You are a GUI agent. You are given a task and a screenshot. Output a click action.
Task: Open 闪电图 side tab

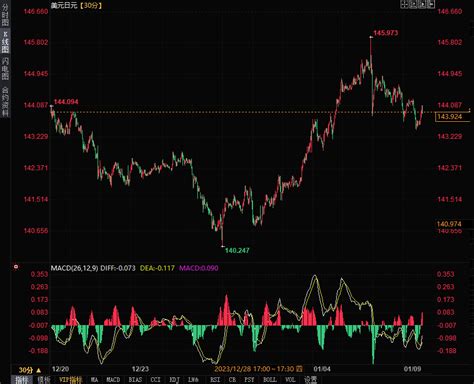click(x=5, y=68)
